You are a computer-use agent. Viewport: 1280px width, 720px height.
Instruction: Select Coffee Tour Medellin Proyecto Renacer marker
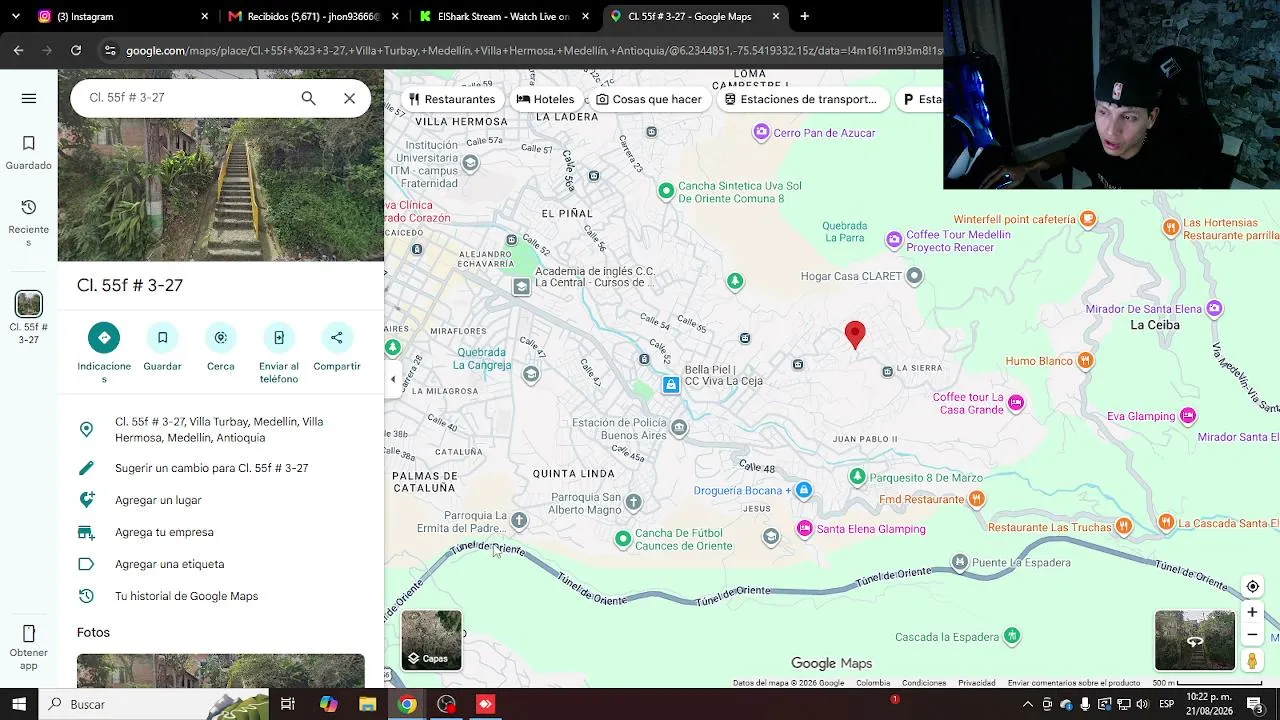pos(894,240)
